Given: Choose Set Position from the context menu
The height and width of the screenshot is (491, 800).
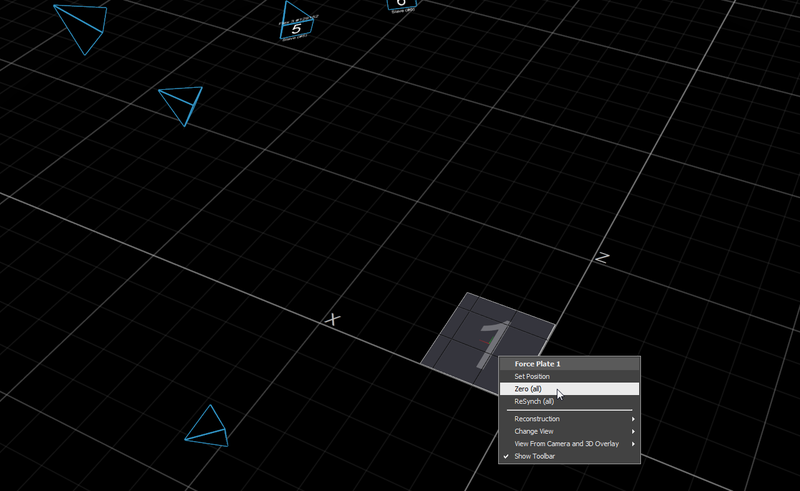Looking at the screenshot, I should (x=532, y=376).
